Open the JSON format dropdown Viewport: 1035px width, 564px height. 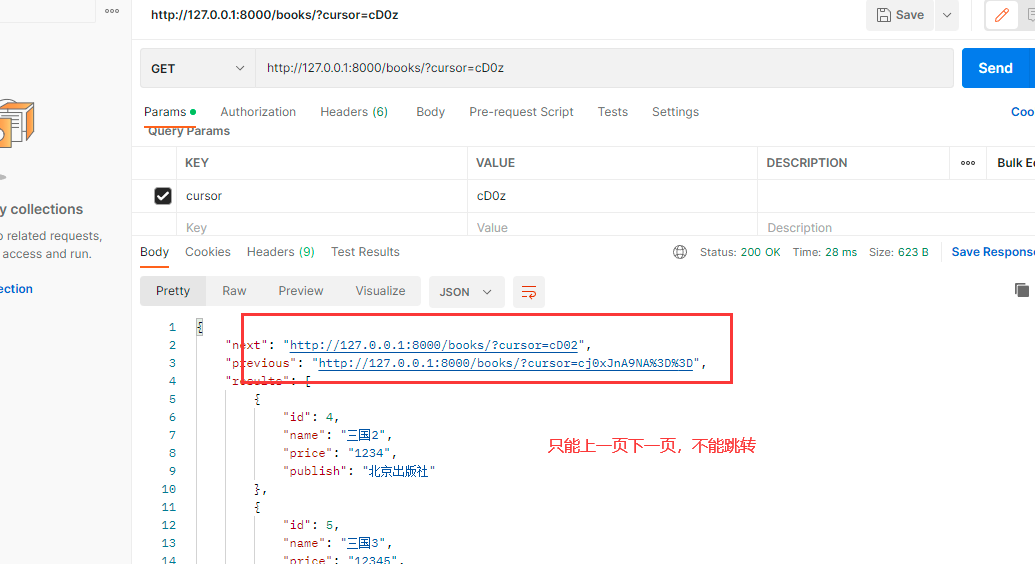coord(467,292)
